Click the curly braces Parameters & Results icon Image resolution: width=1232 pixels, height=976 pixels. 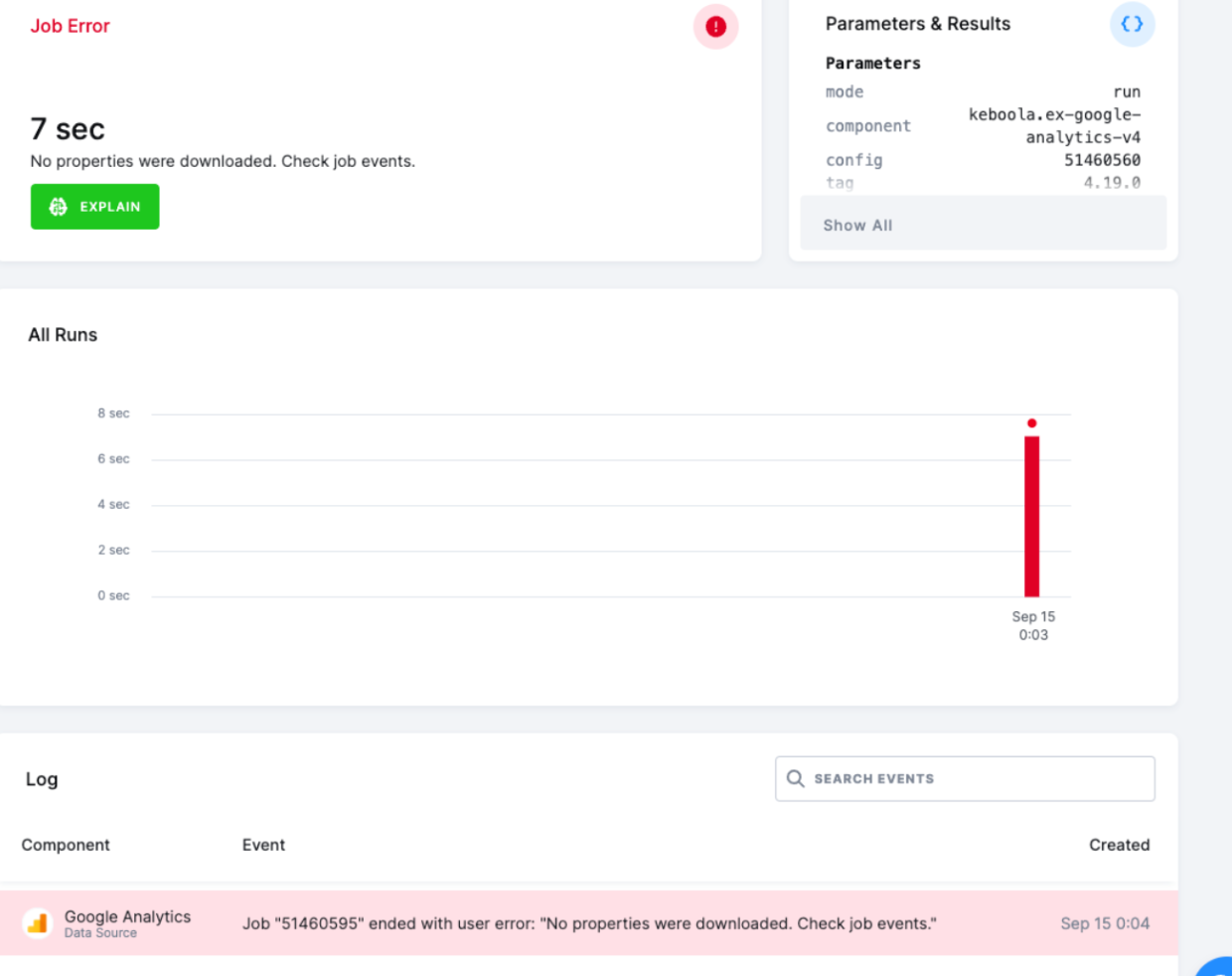(1132, 24)
